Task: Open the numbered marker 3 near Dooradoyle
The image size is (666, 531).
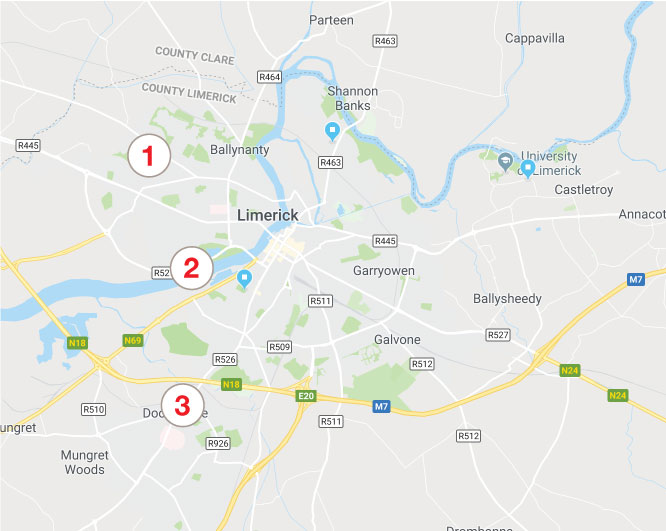Action: coord(183,405)
